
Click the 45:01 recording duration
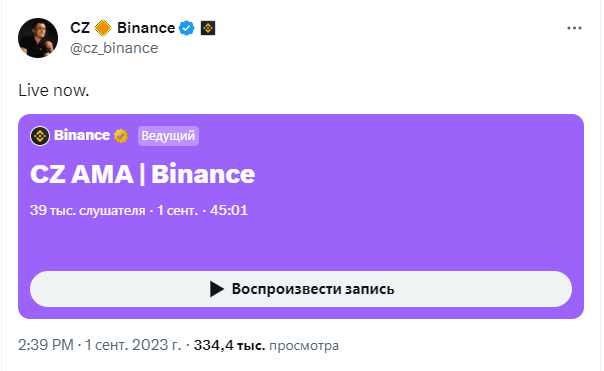click(229, 210)
